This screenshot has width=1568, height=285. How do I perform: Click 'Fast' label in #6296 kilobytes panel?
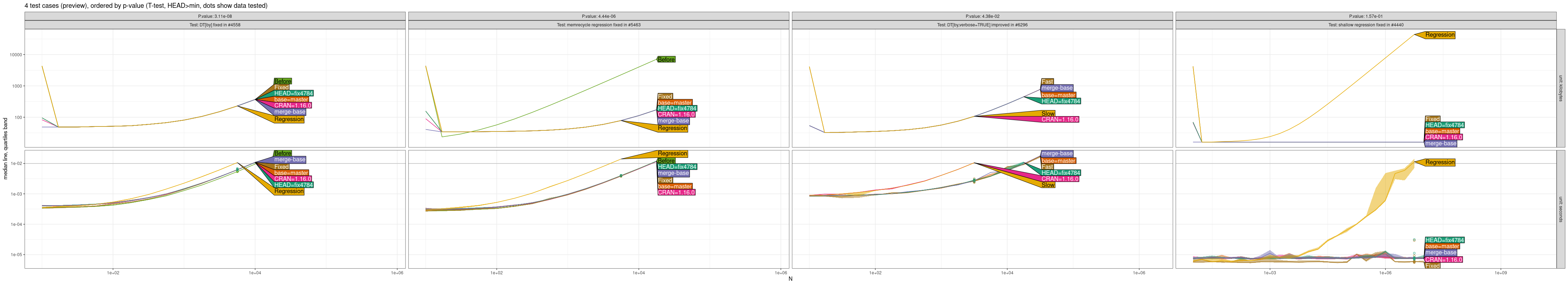coord(1048,82)
